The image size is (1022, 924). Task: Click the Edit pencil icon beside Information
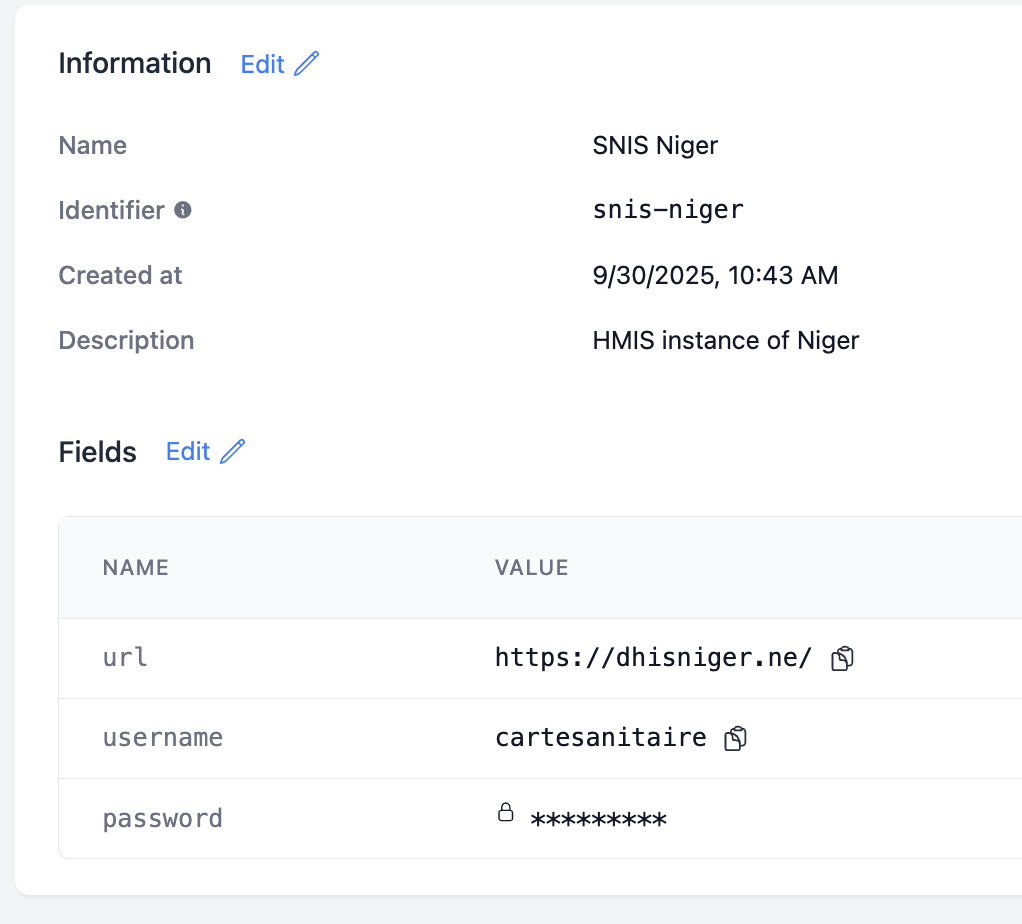point(306,63)
